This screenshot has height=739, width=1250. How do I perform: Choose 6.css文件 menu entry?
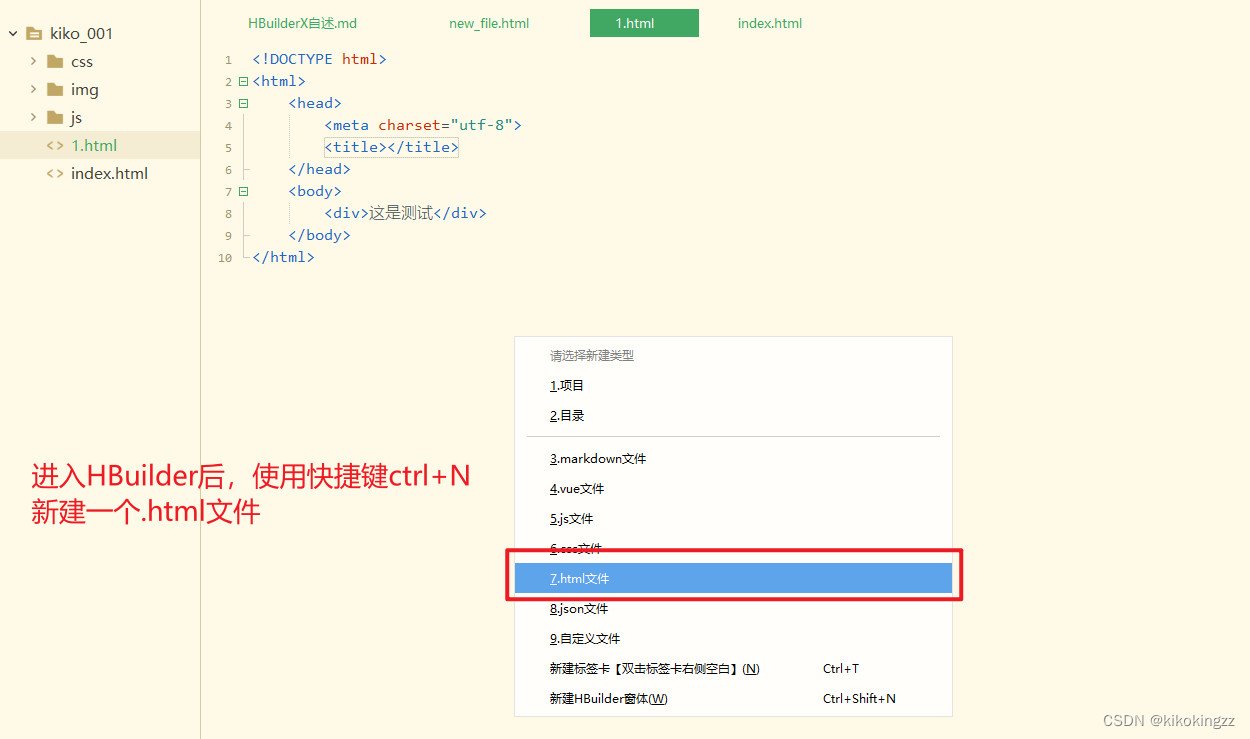(733, 548)
